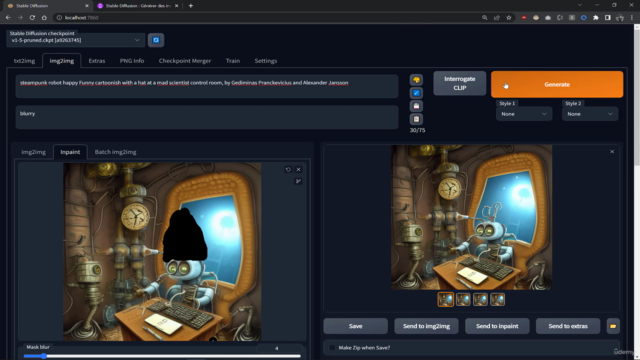Open a new browser tab

(x=191, y=6)
